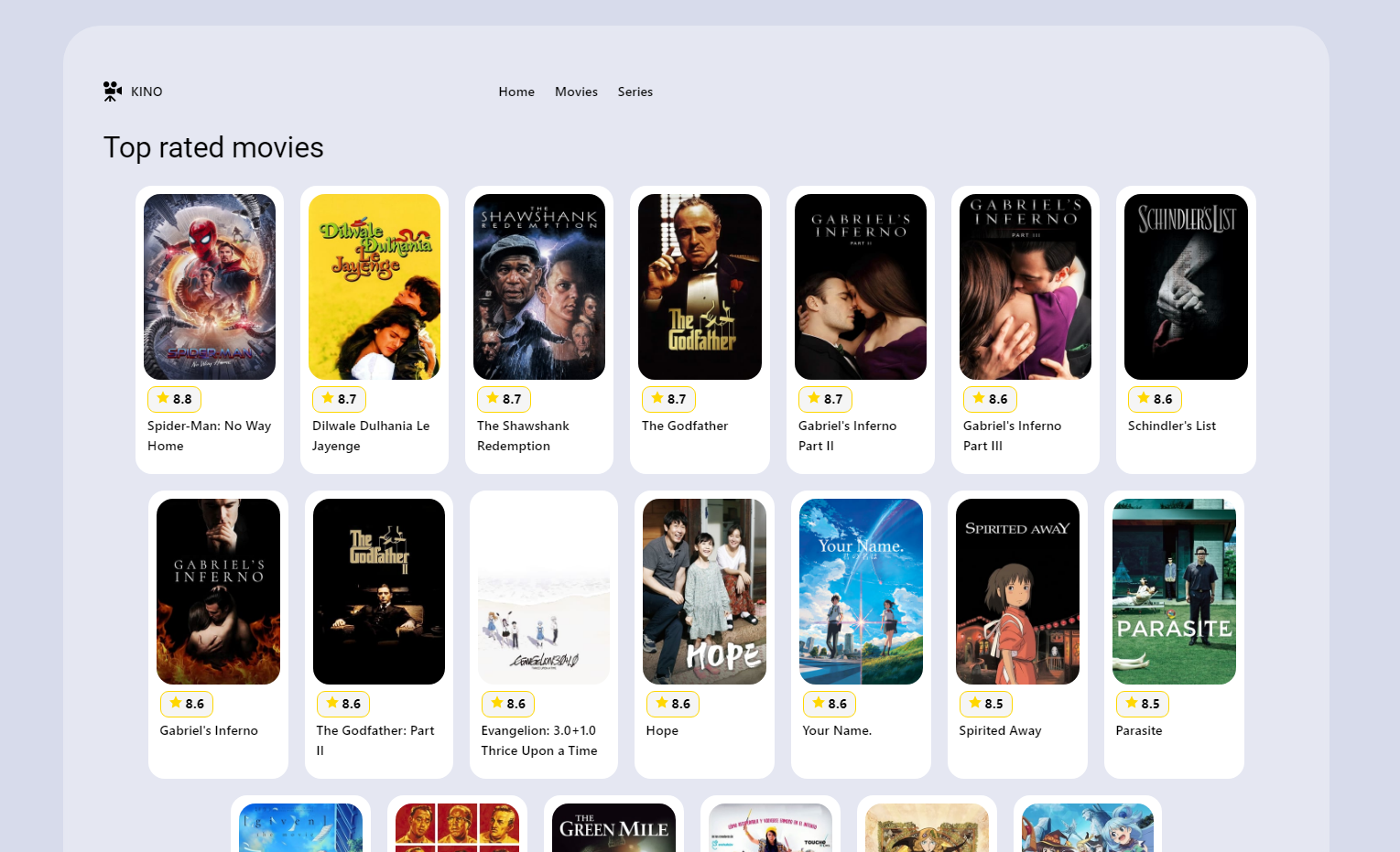Click the 8.7 star badge for The Godfather
Image resolution: width=1400 pixels, height=852 pixels.
[668, 399]
